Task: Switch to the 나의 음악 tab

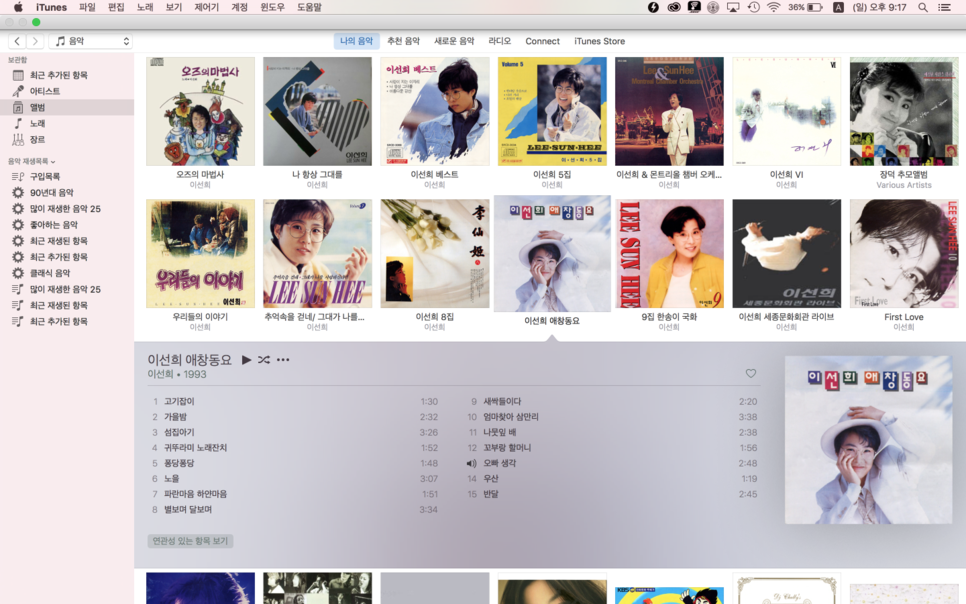Action: [356, 41]
